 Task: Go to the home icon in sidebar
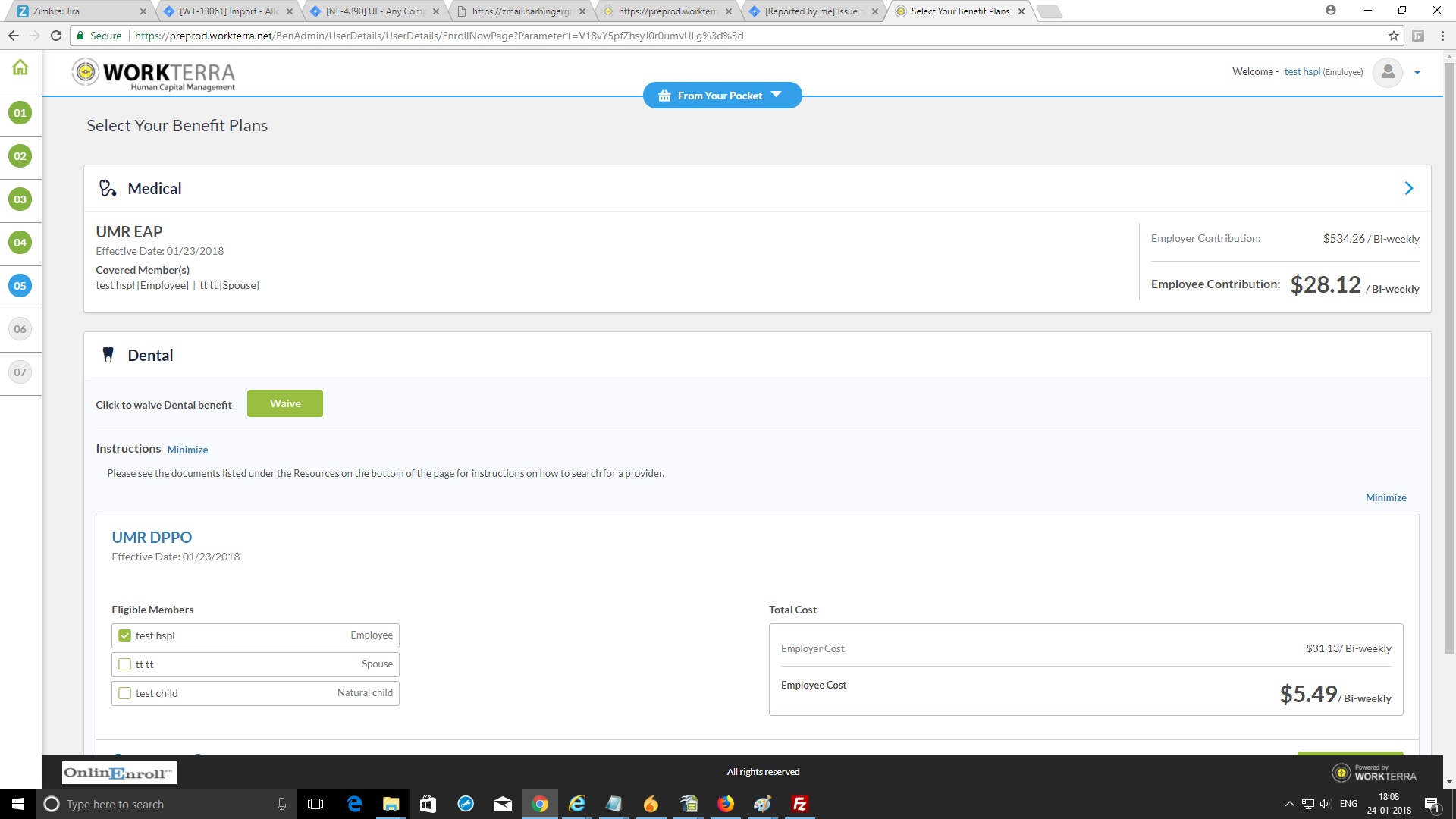[x=20, y=67]
